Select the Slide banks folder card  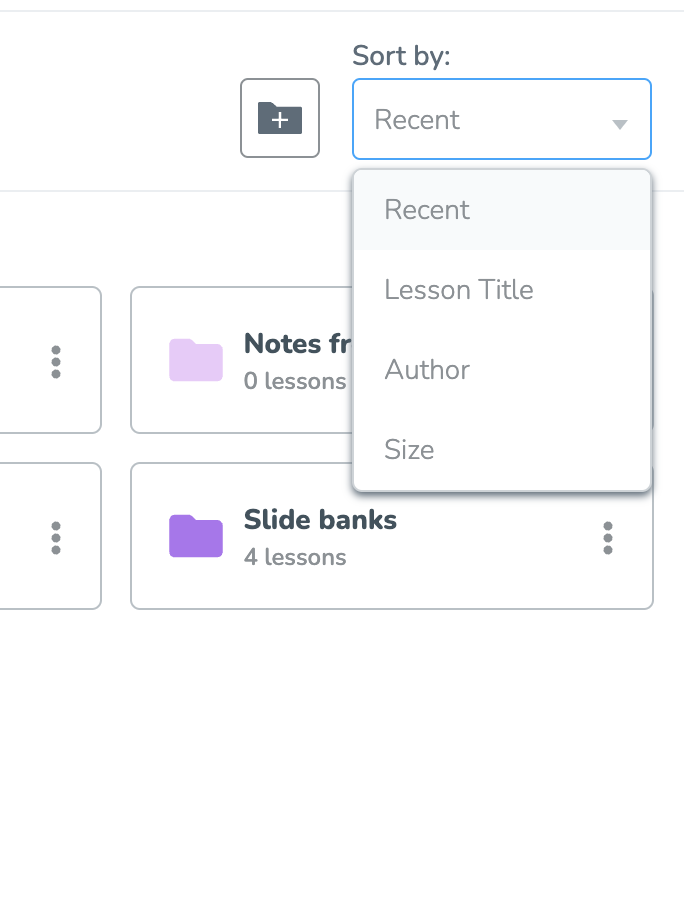pyautogui.click(x=392, y=536)
